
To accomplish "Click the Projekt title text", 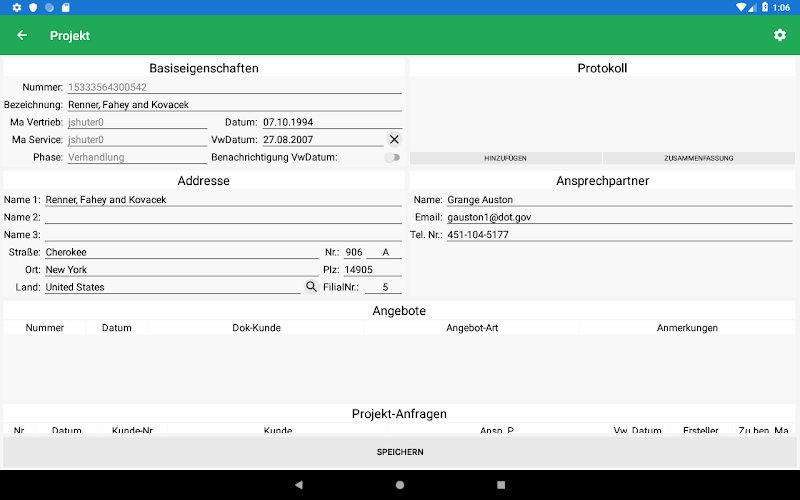I will 70,36.
